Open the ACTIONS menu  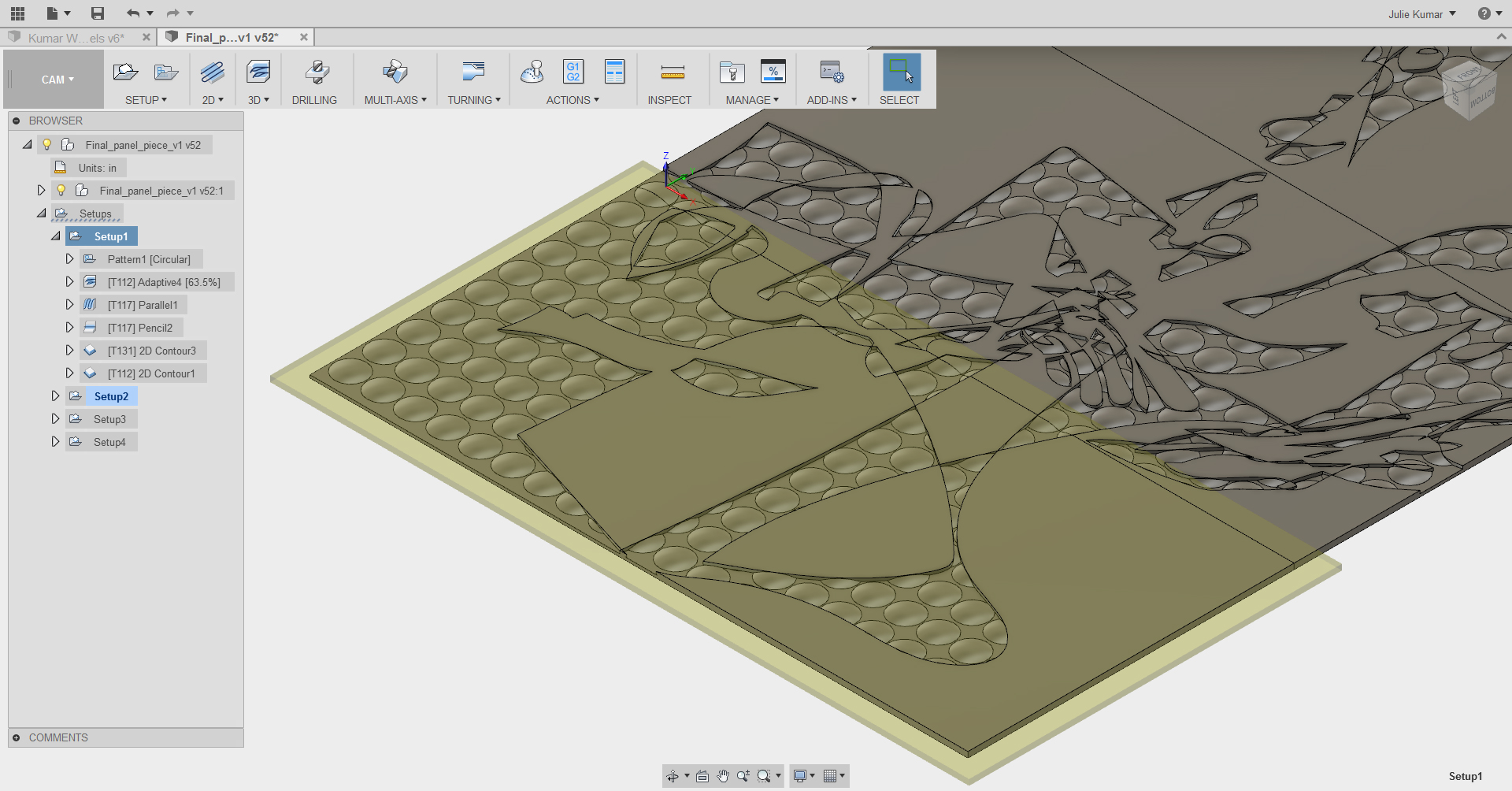(573, 100)
